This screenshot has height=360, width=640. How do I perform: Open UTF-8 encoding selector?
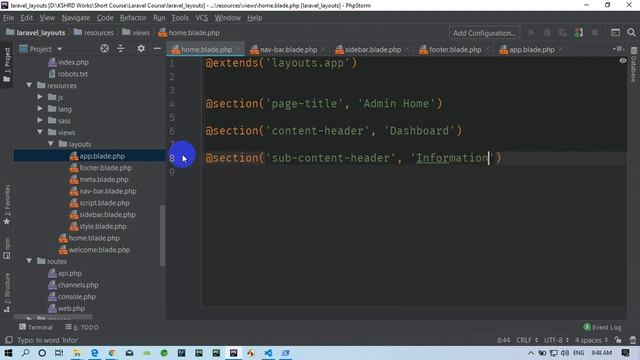pyautogui.click(x=556, y=340)
